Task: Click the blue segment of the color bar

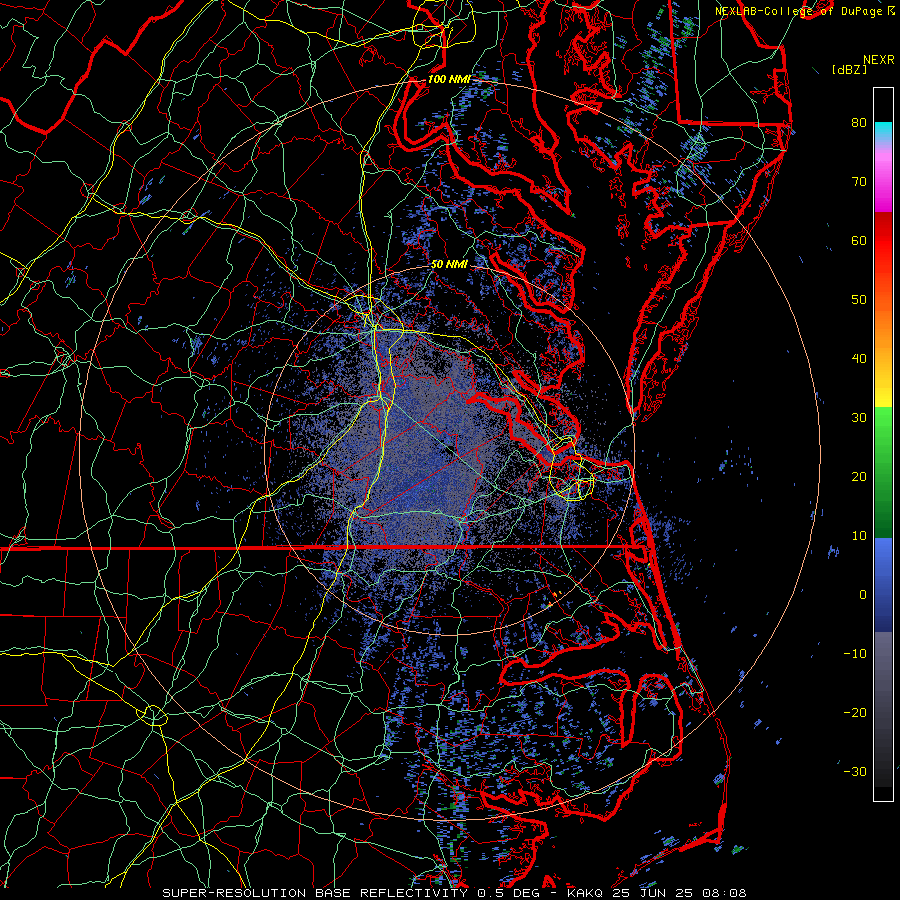Action: pos(883,584)
